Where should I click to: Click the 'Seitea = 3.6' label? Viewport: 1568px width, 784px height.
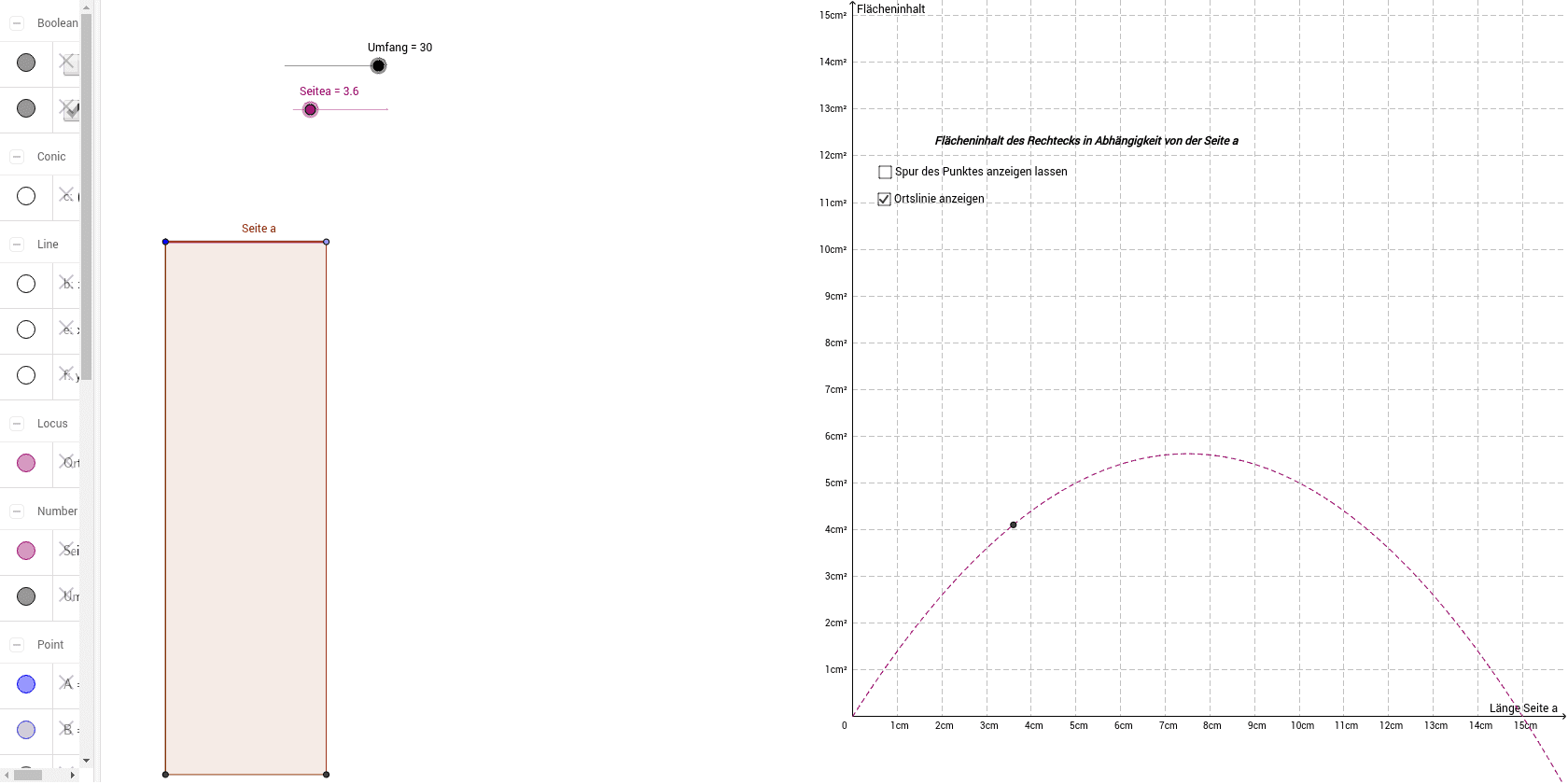(329, 91)
